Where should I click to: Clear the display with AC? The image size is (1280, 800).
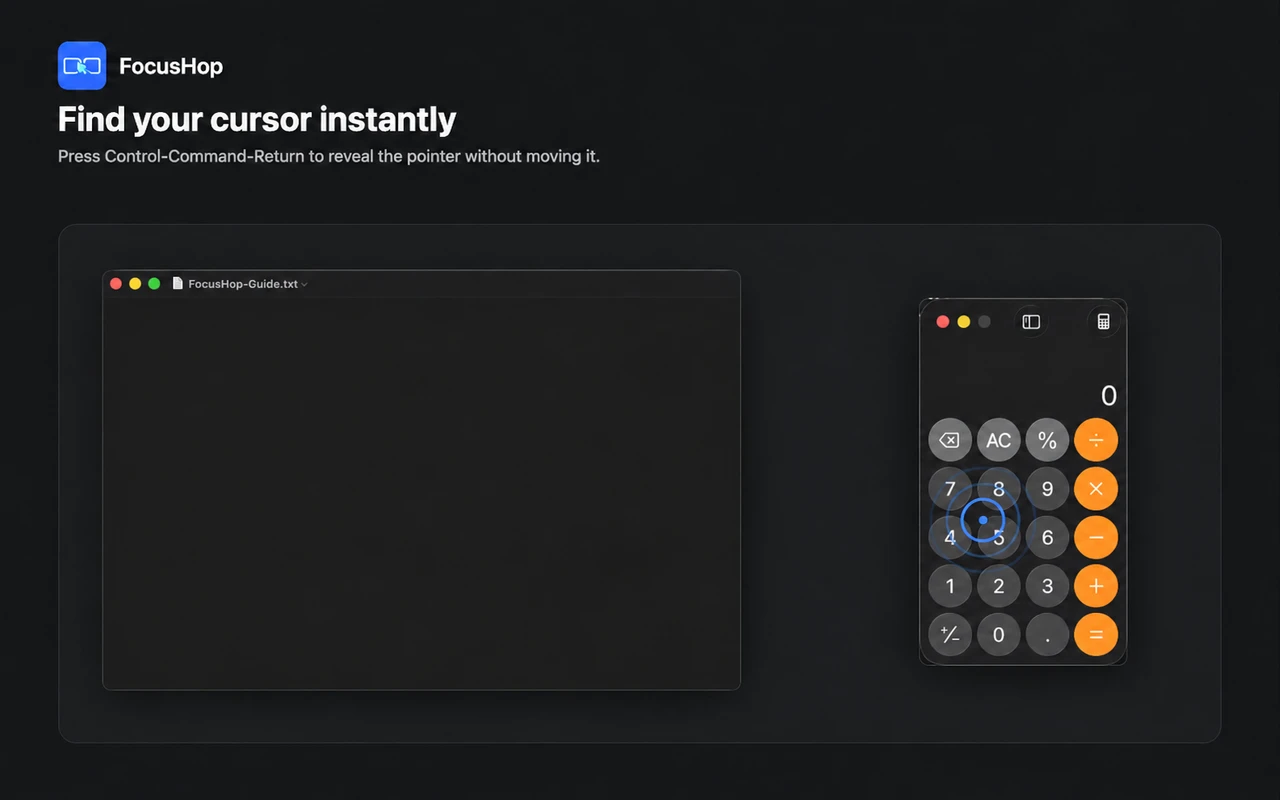tap(999, 440)
